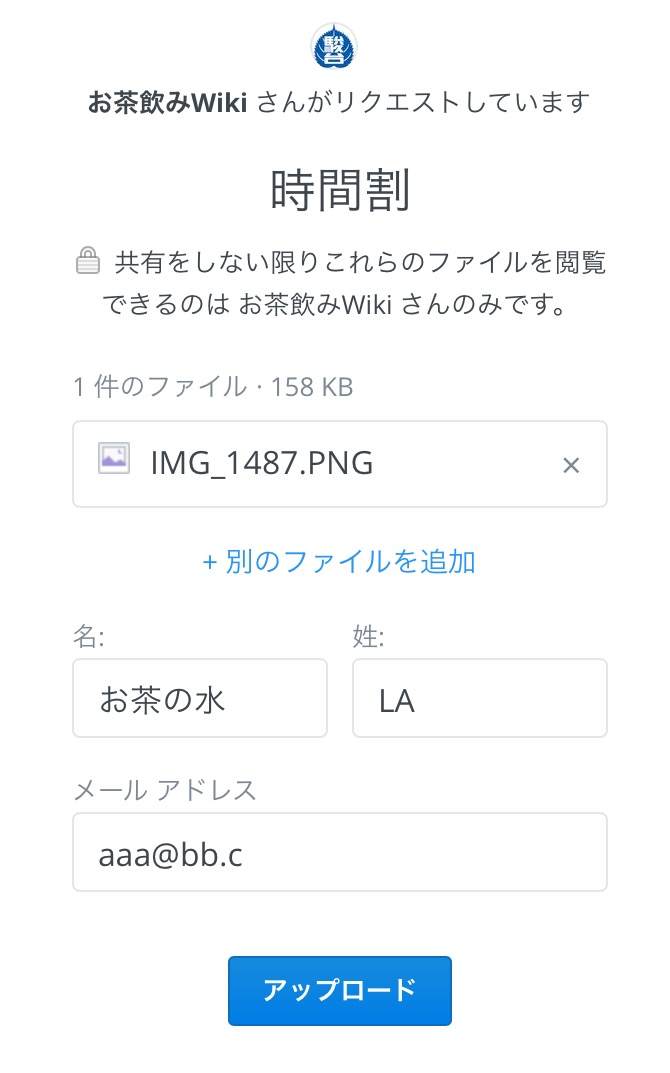The image size is (670, 1073).
Task: Click the image file thumbnail icon
Action: (x=114, y=459)
